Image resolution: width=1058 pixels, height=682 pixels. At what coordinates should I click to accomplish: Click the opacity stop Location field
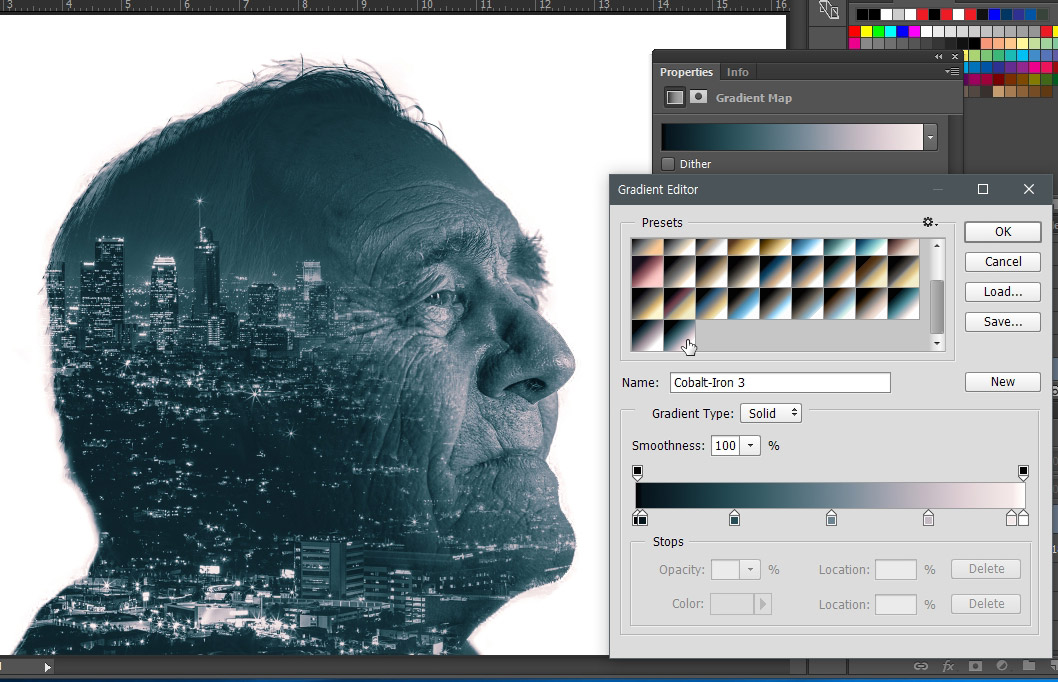895,570
